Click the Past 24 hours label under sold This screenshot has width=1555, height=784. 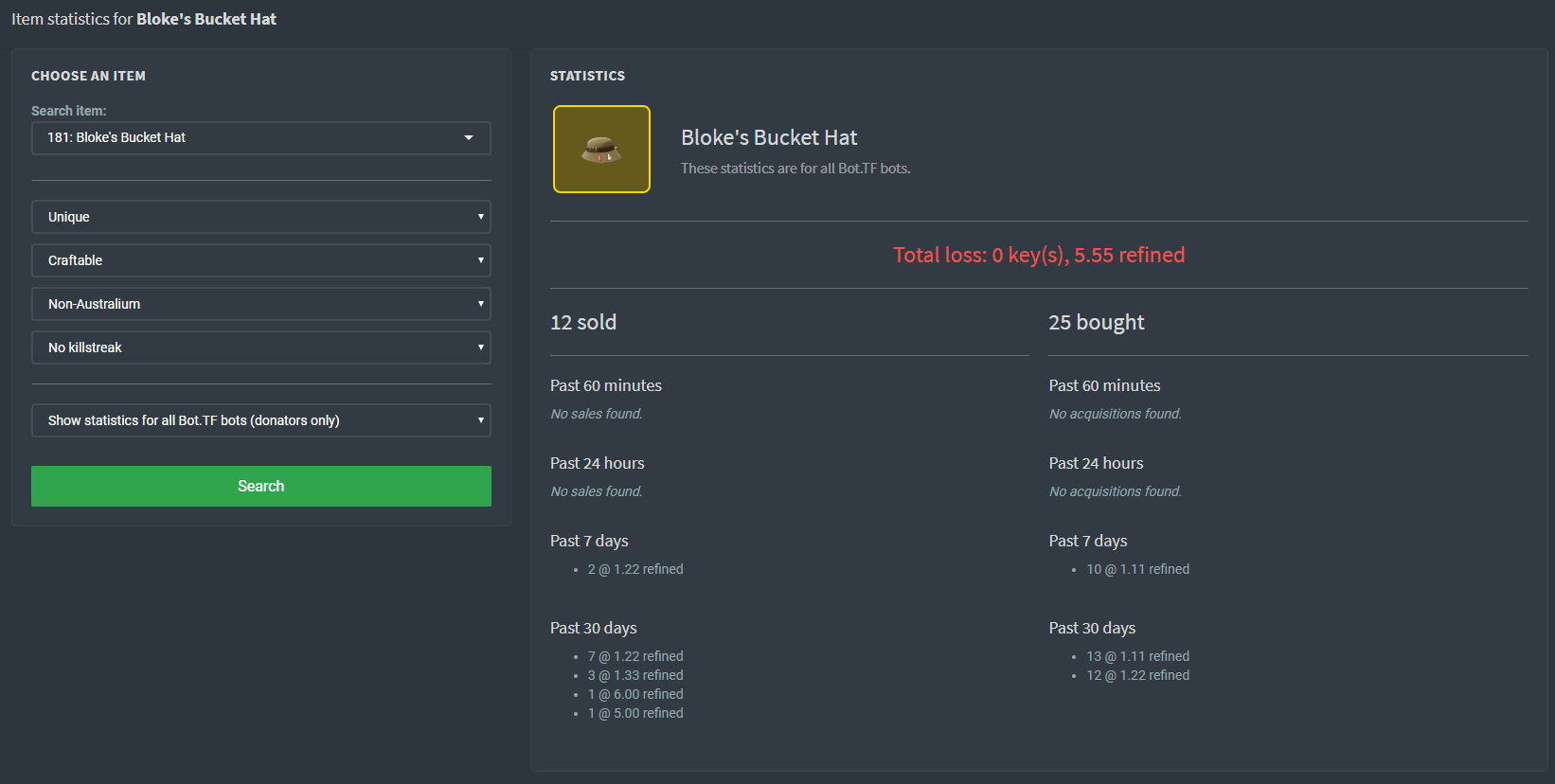(x=598, y=463)
